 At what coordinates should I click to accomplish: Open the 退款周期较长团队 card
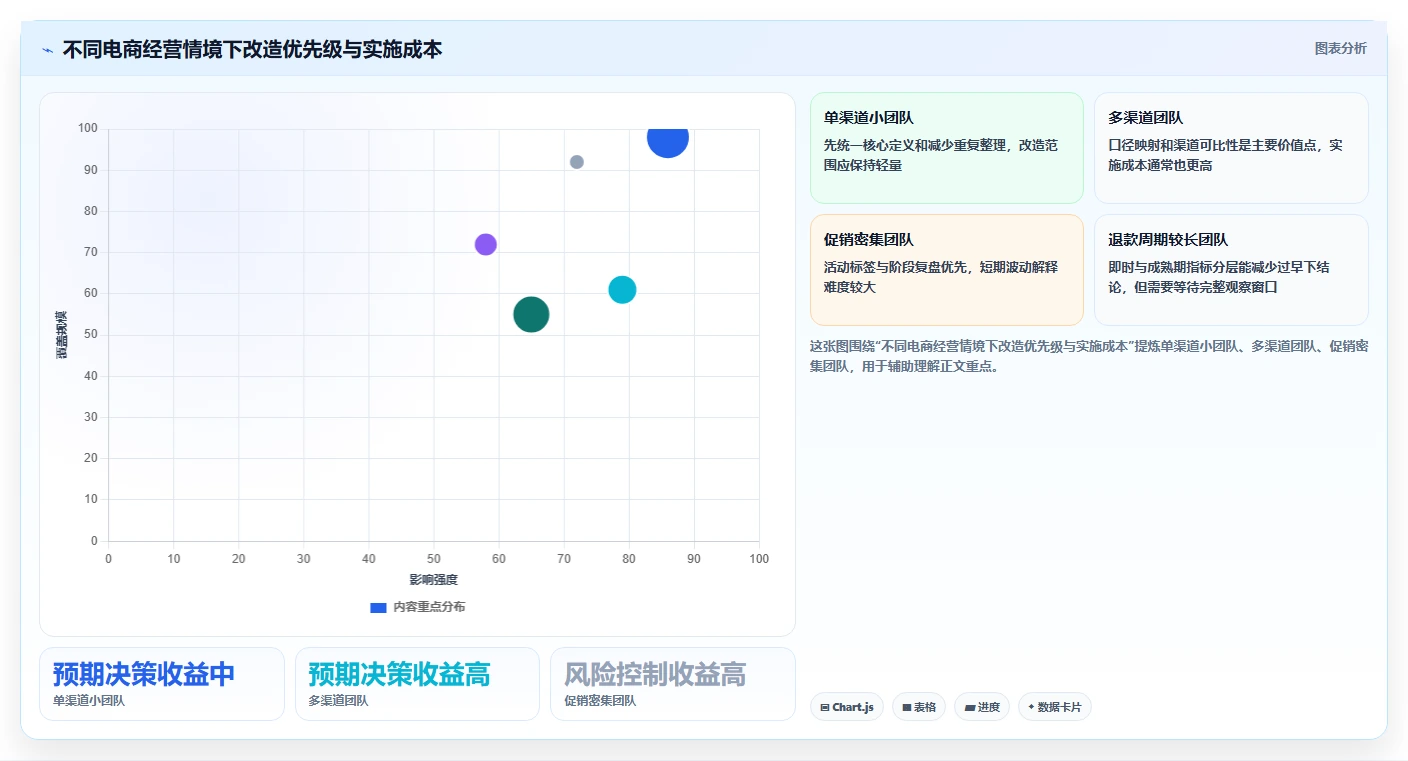(1231, 270)
